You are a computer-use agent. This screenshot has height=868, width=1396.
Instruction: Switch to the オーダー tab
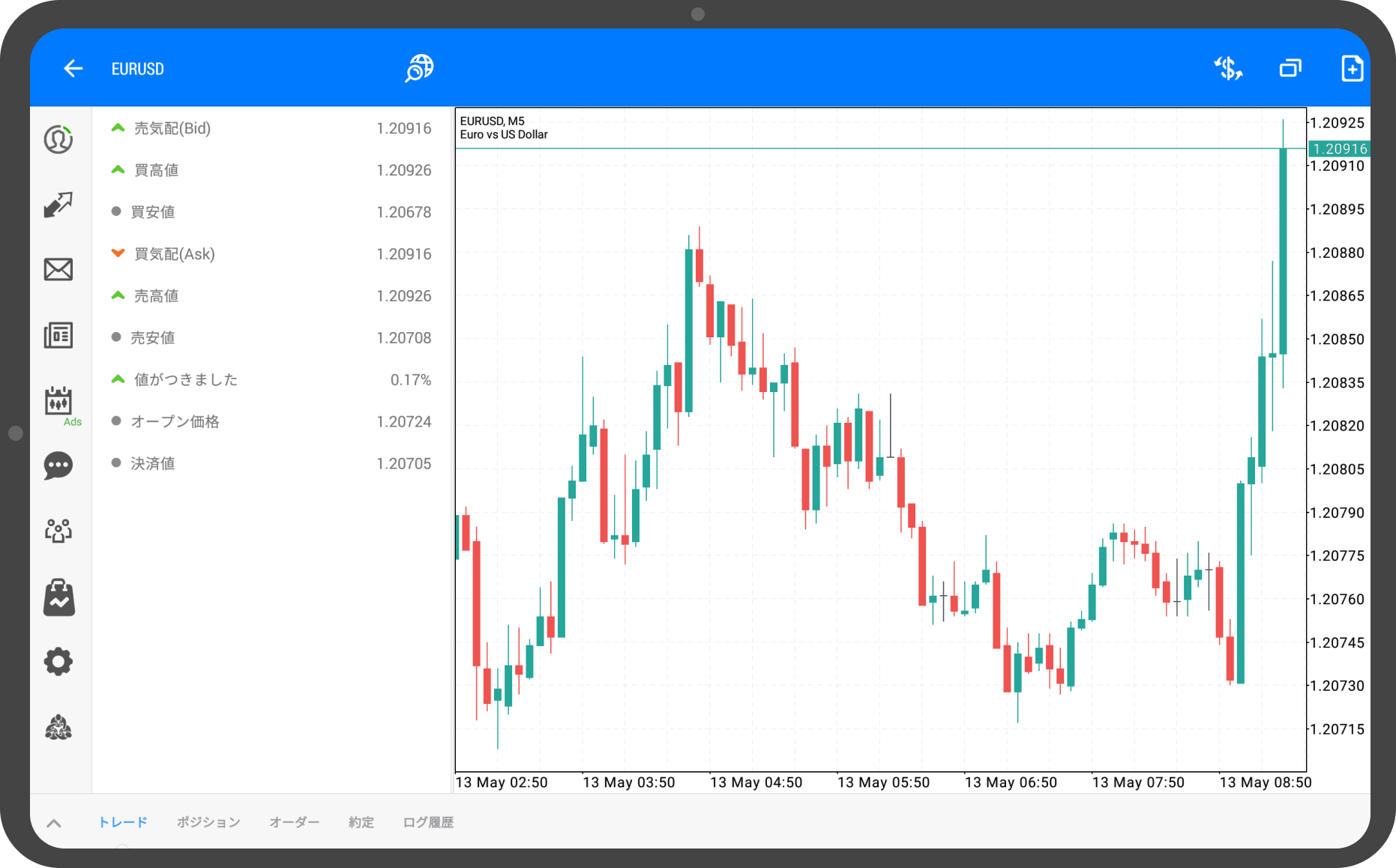294,822
